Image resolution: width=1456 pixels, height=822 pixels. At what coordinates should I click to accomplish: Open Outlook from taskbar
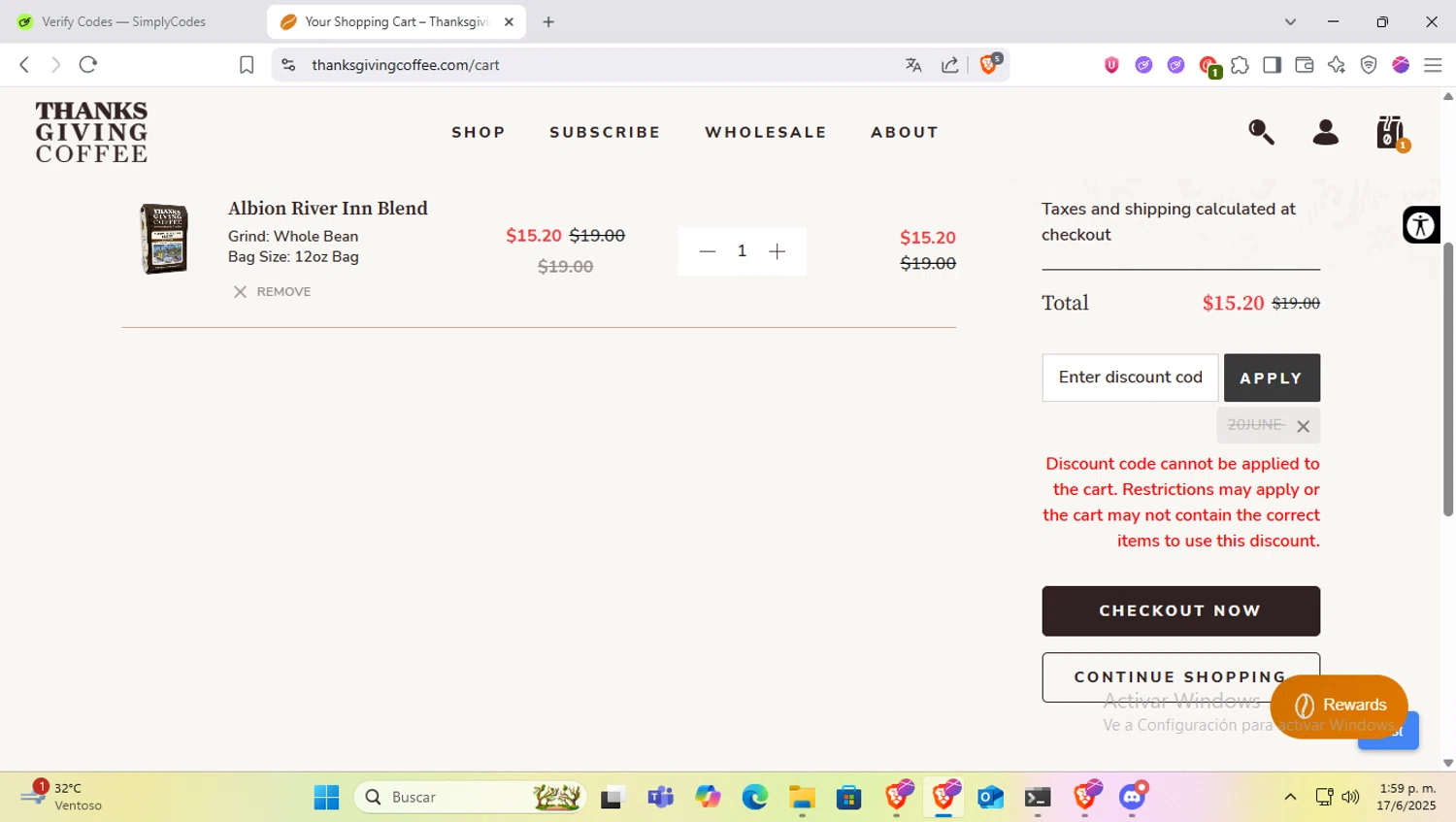coord(990,797)
